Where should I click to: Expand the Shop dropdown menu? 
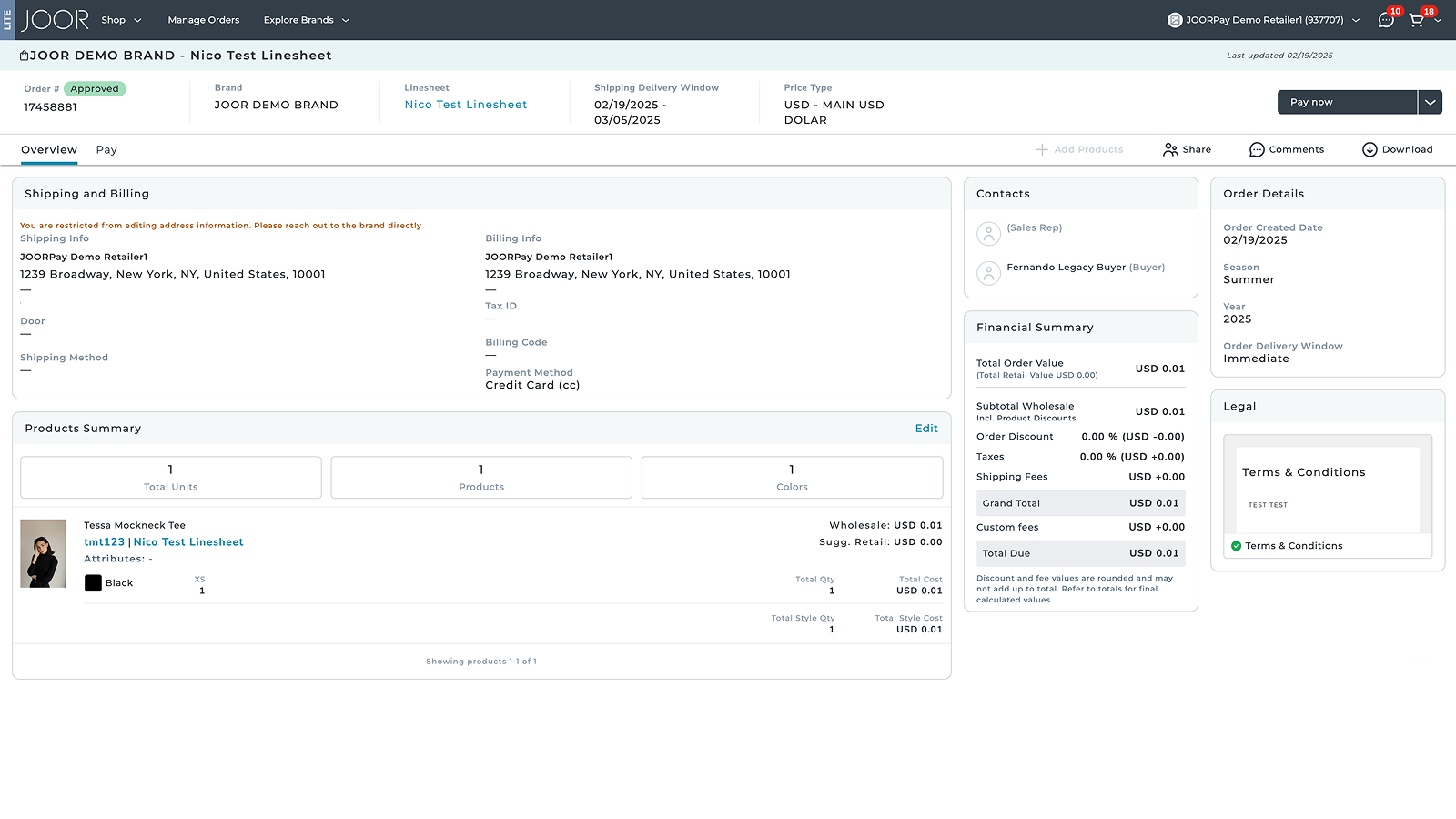122,20
